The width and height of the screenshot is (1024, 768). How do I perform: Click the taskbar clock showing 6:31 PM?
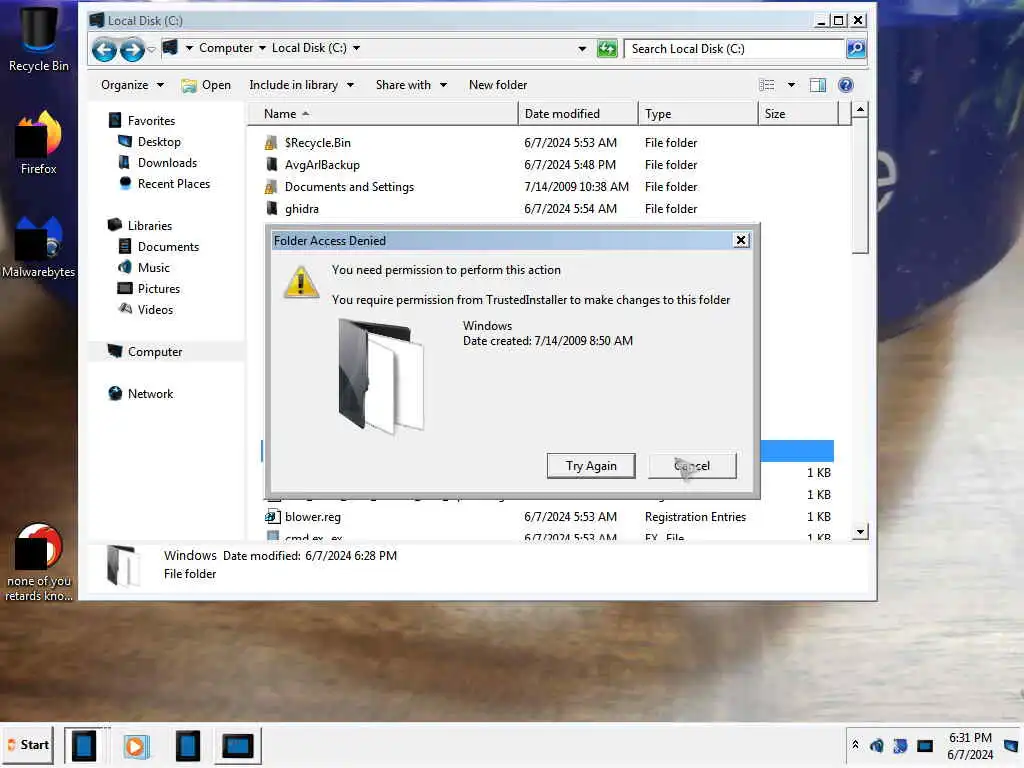(x=970, y=745)
